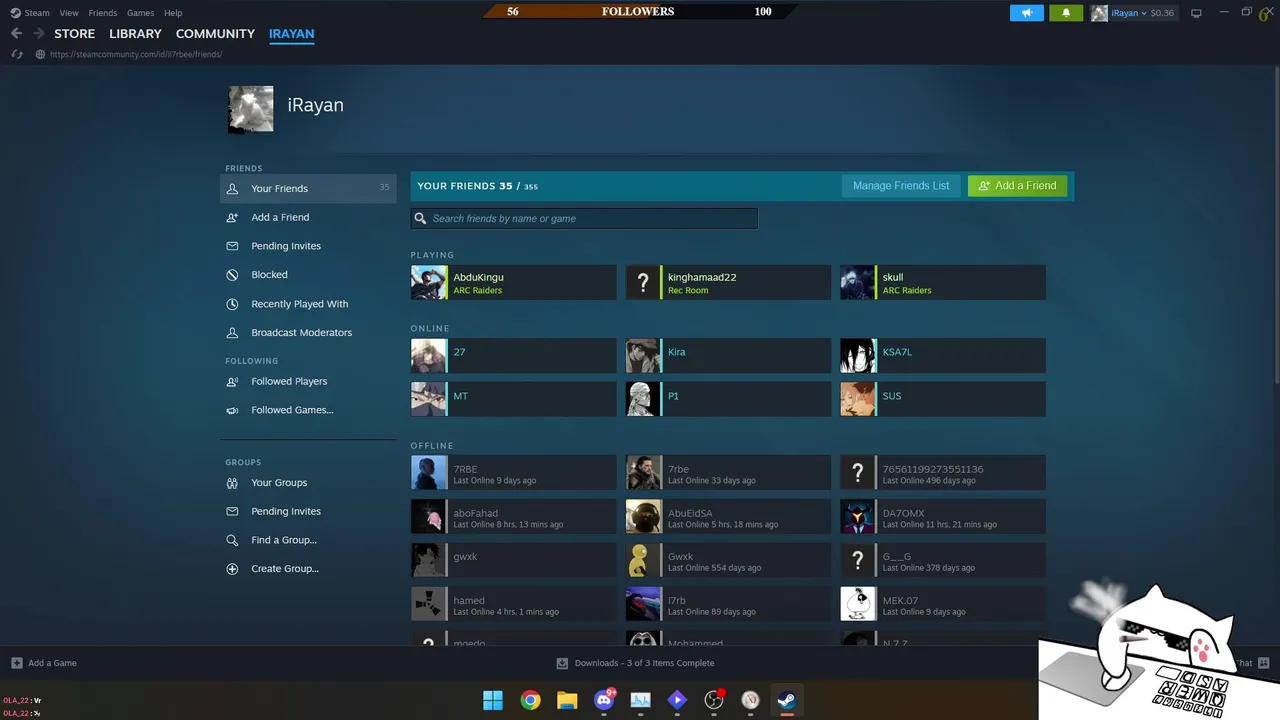The width and height of the screenshot is (1280, 720).
Task: Open the Big Picture mode monitor icon
Action: pyautogui.click(x=1196, y=13)
